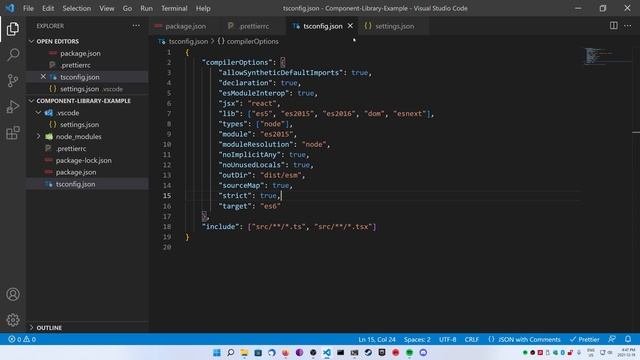Collapse the Open Editors section

[x=57, y=41]
